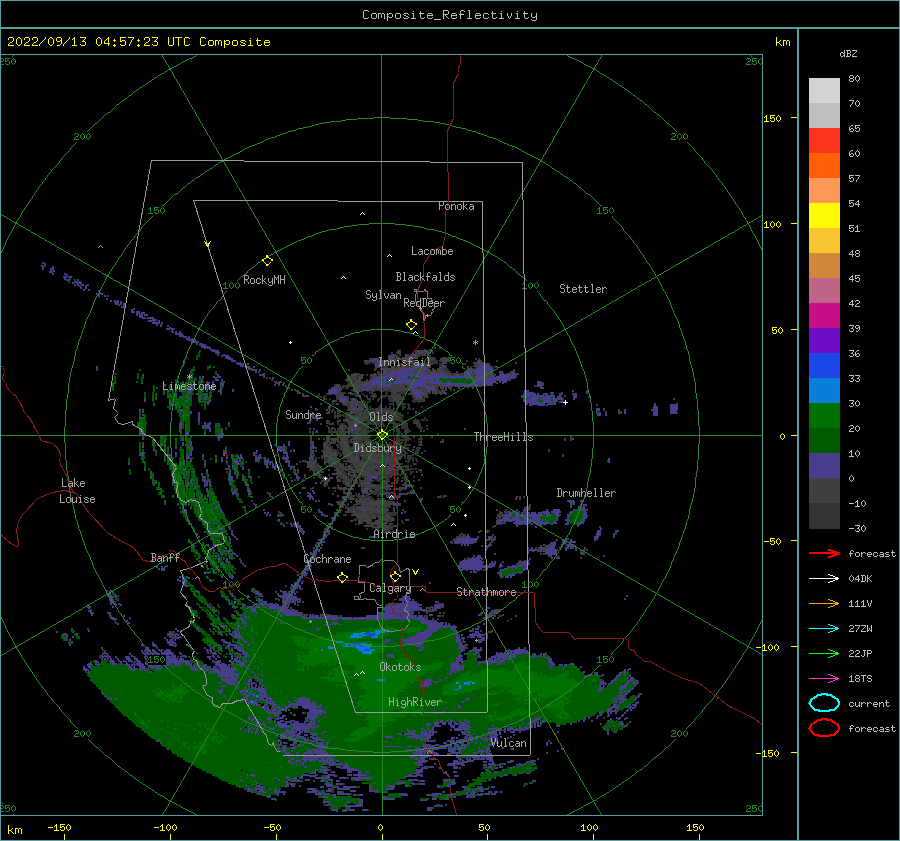Click the Calgary city label
Screen dimensions: 900x841
coord(390,588)
